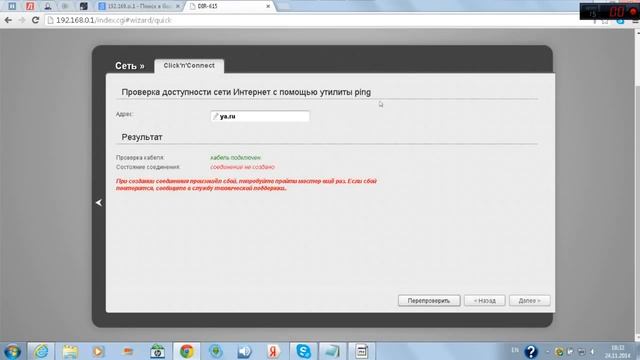Select the DIR-615 browser tab

pos(229,6)
